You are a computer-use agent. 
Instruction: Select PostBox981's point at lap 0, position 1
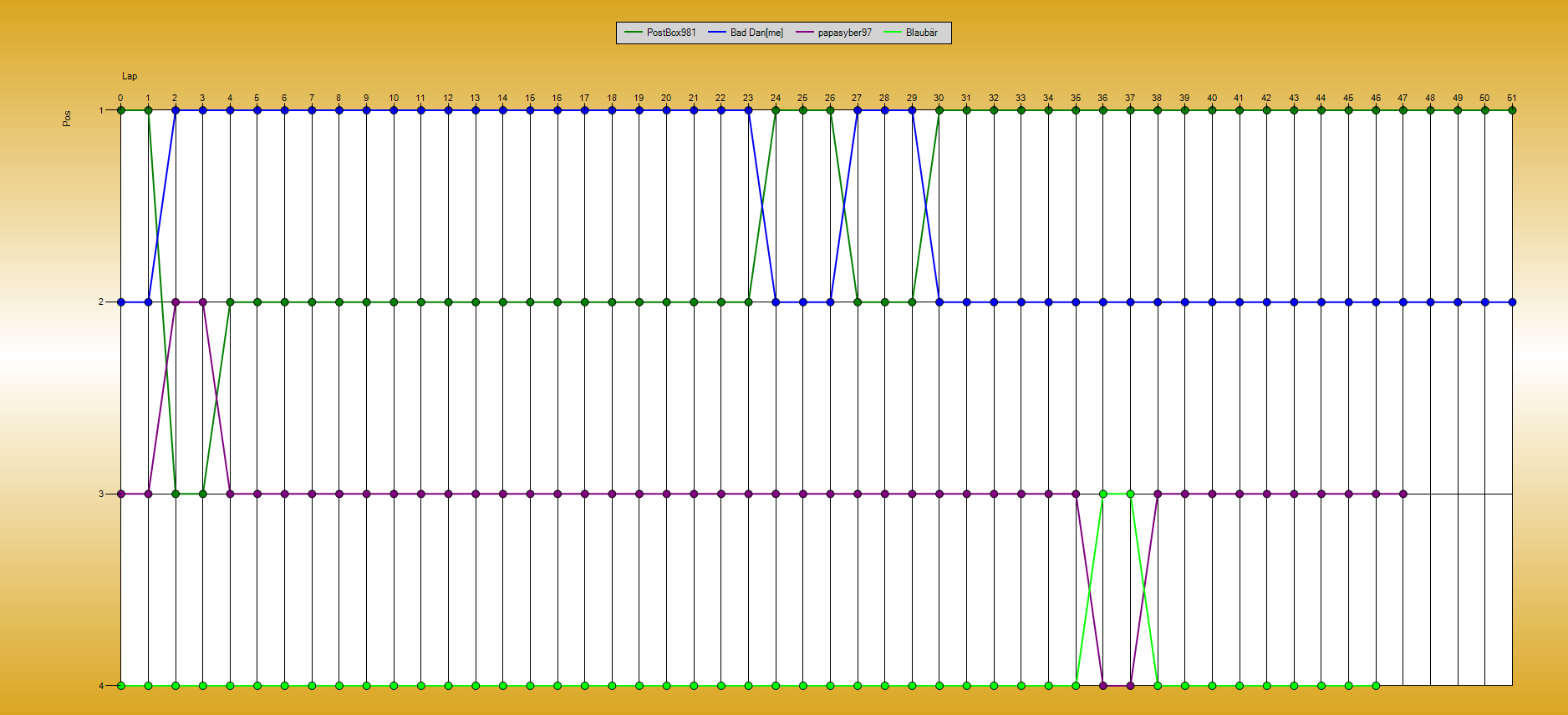tap(121, 110)
